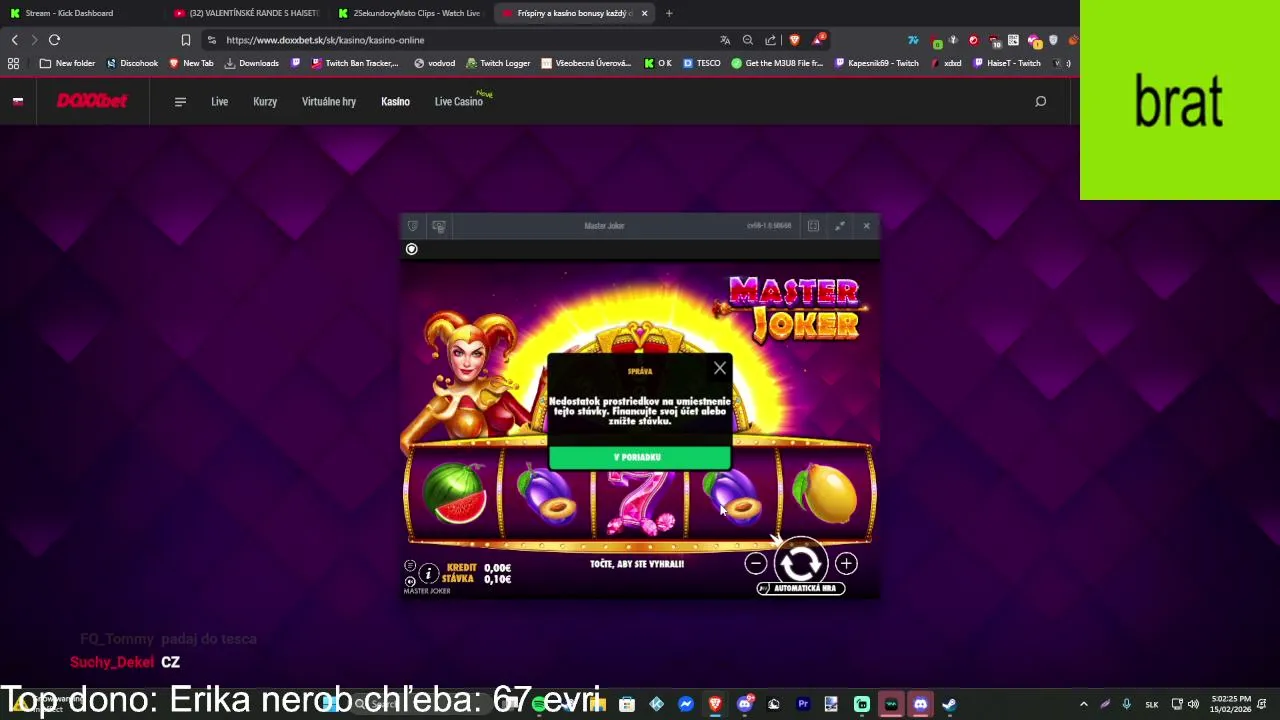Open the Kurzy menu item
Screen dimensions: 1280x720
point(265,101)
